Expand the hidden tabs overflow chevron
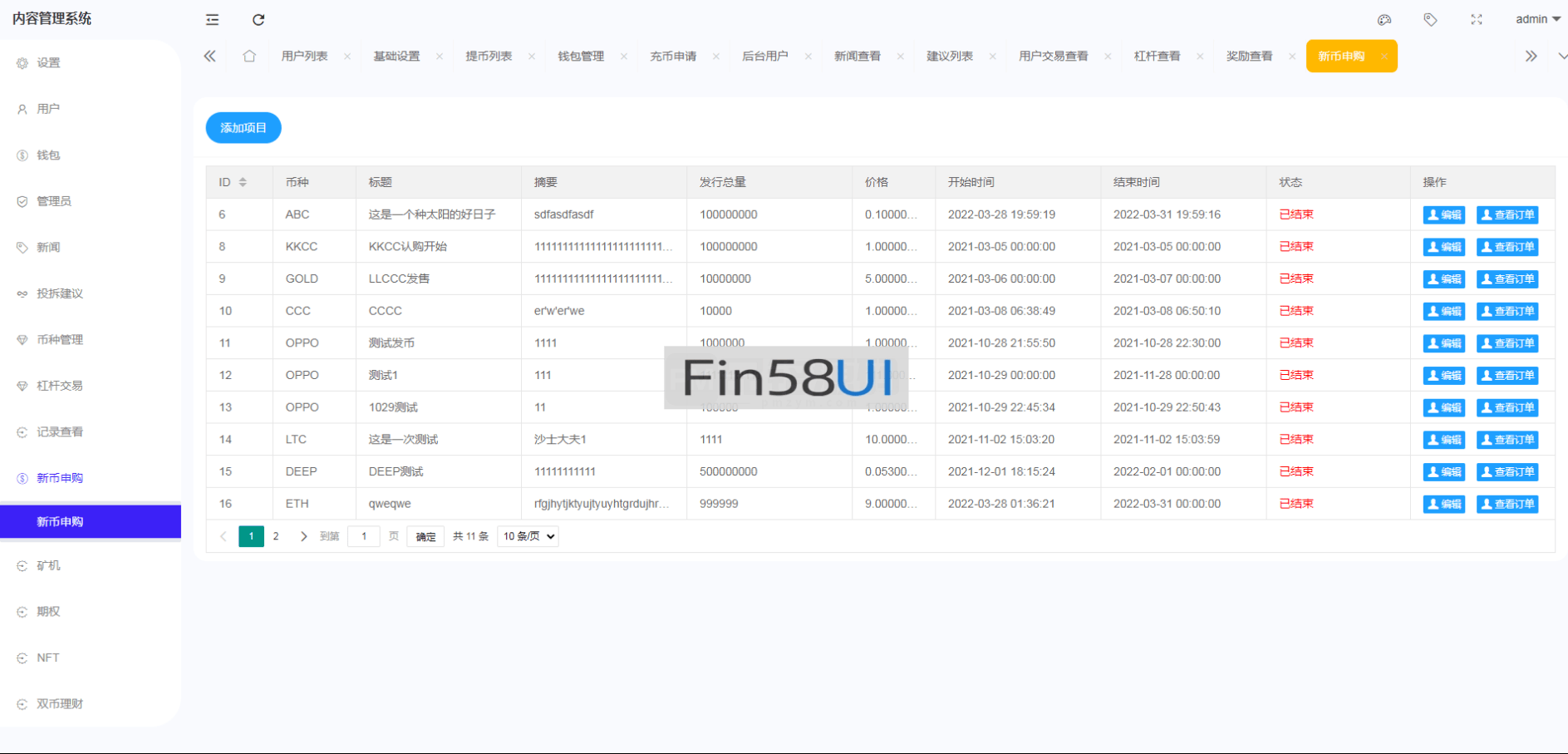The height and width of the screenshot is (754, 1568). point(1531,55)
